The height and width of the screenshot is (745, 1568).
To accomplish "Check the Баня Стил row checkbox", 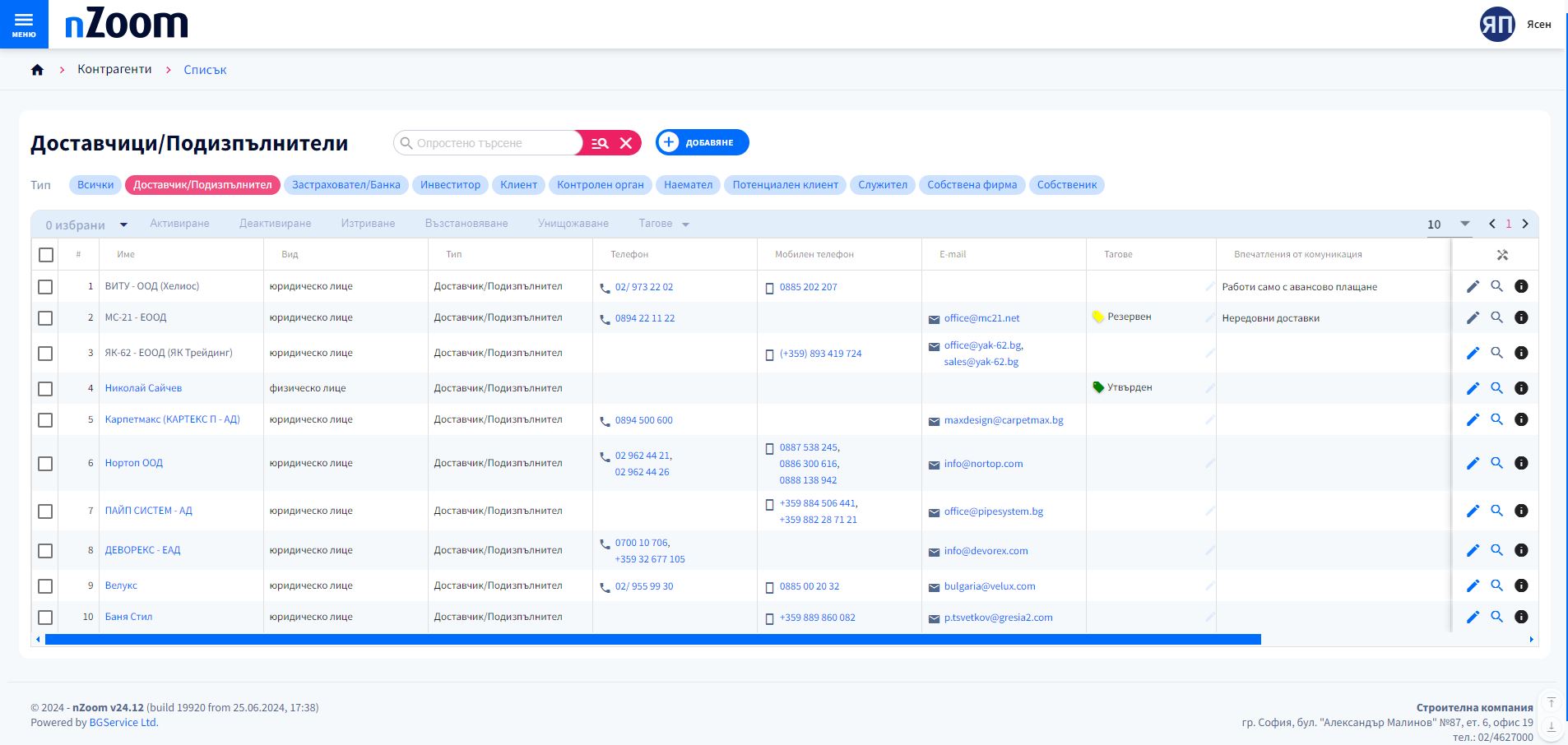I will 45,618.
